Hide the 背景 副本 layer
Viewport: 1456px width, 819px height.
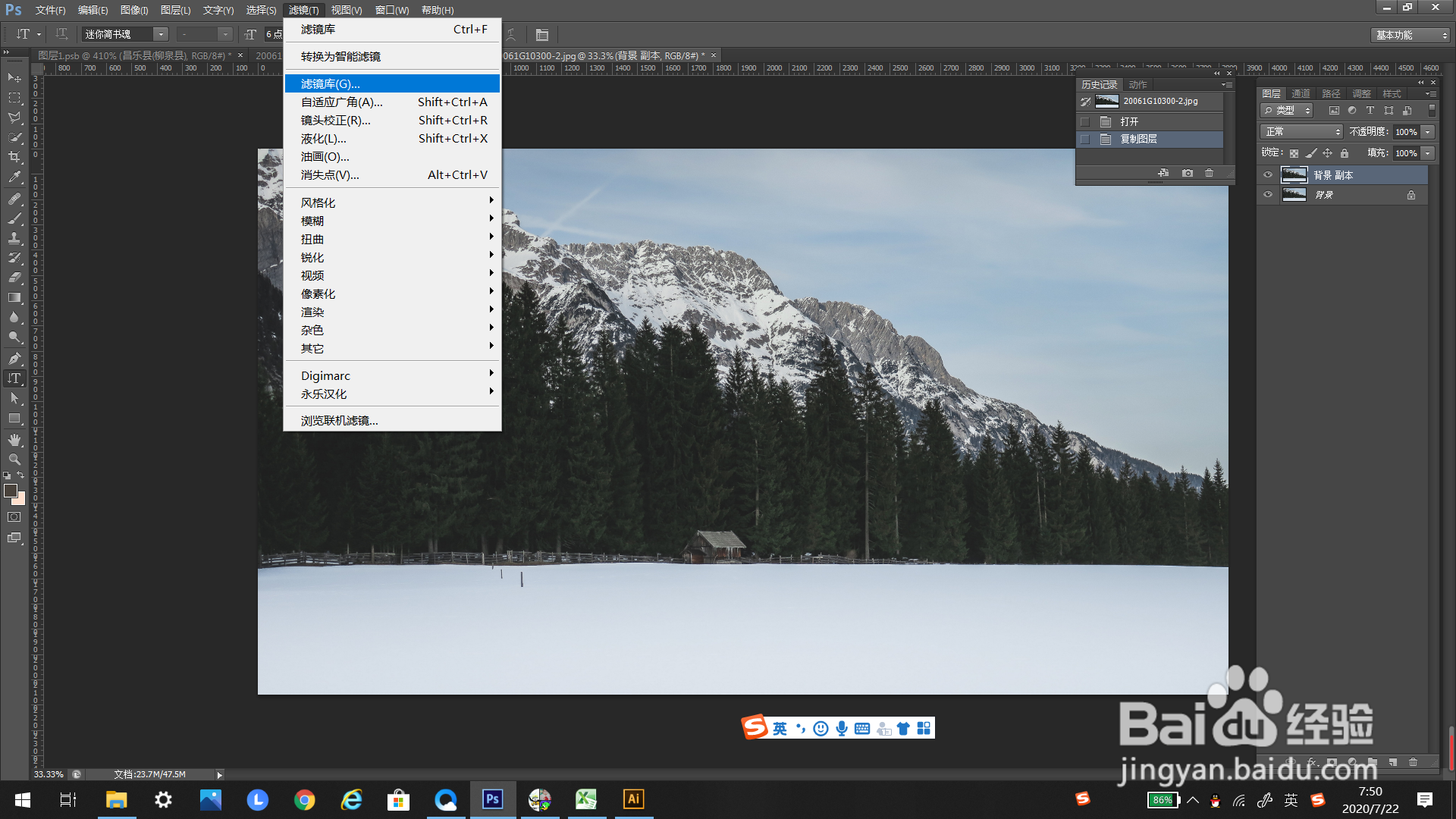click(x=1268, y=175)
